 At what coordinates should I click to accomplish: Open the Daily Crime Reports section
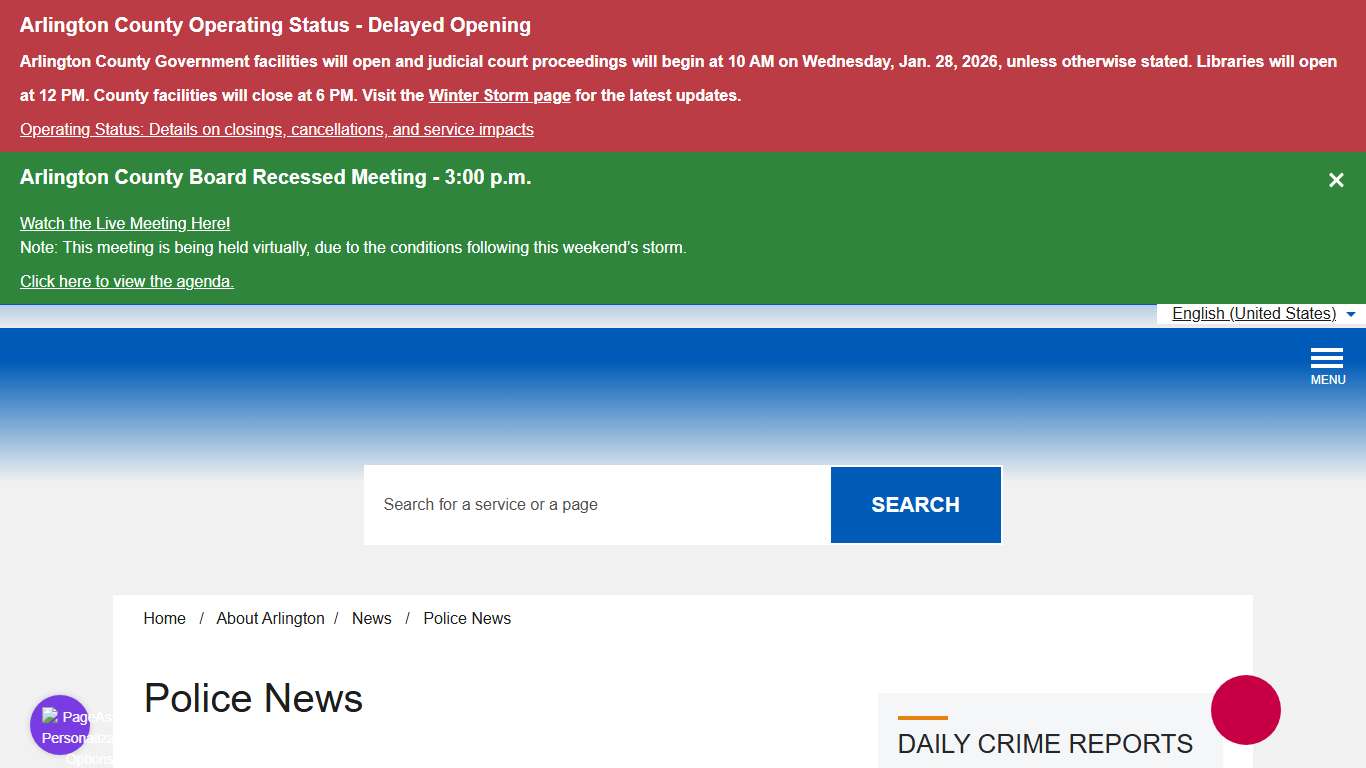[x=1044, y=744]
